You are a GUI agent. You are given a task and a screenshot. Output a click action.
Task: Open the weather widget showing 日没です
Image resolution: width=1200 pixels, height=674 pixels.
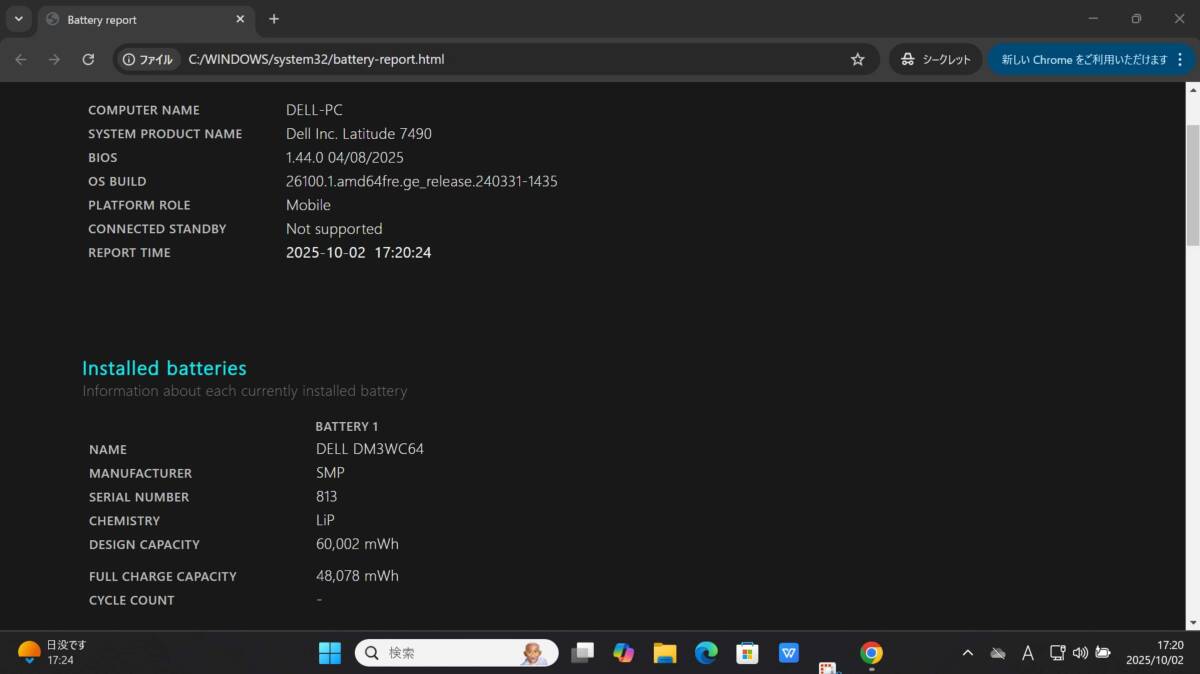[52, 653]
